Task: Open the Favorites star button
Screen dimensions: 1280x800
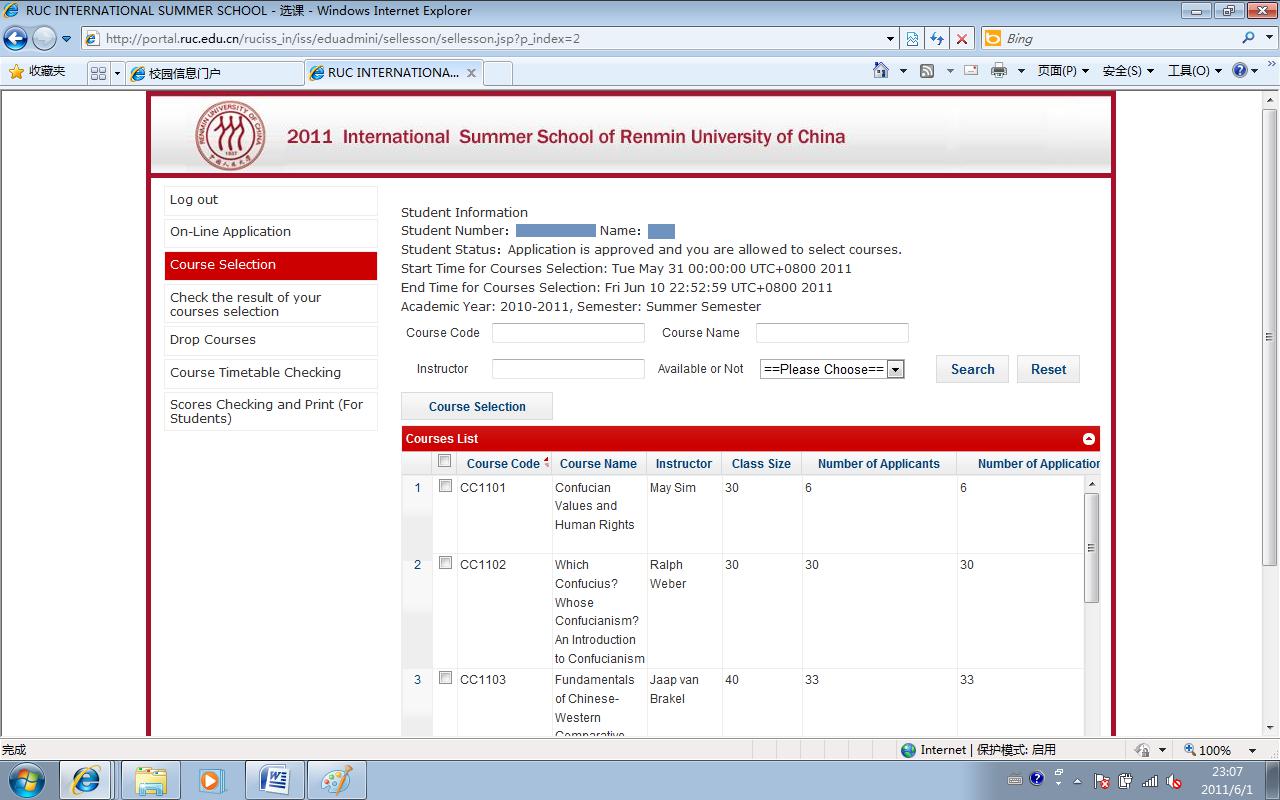Action: [37, 72]
